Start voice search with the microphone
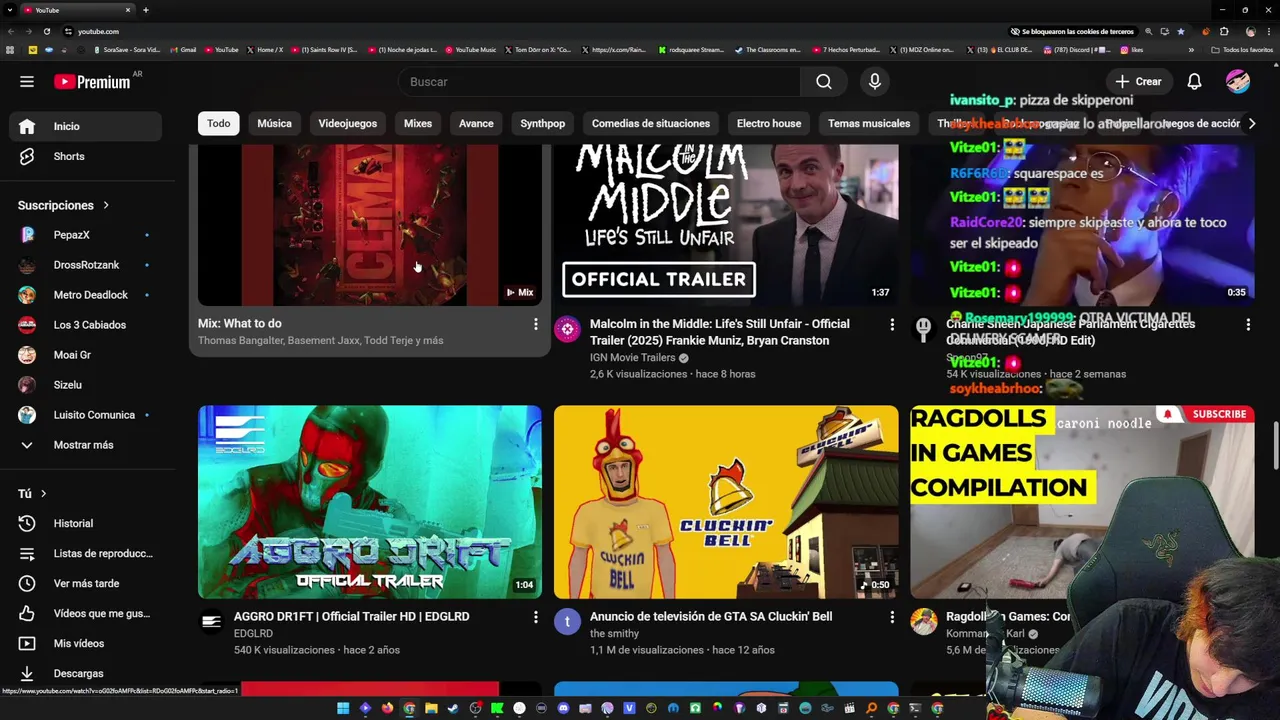This screenshot has width=1280, height=720. (x=875, y=82)
